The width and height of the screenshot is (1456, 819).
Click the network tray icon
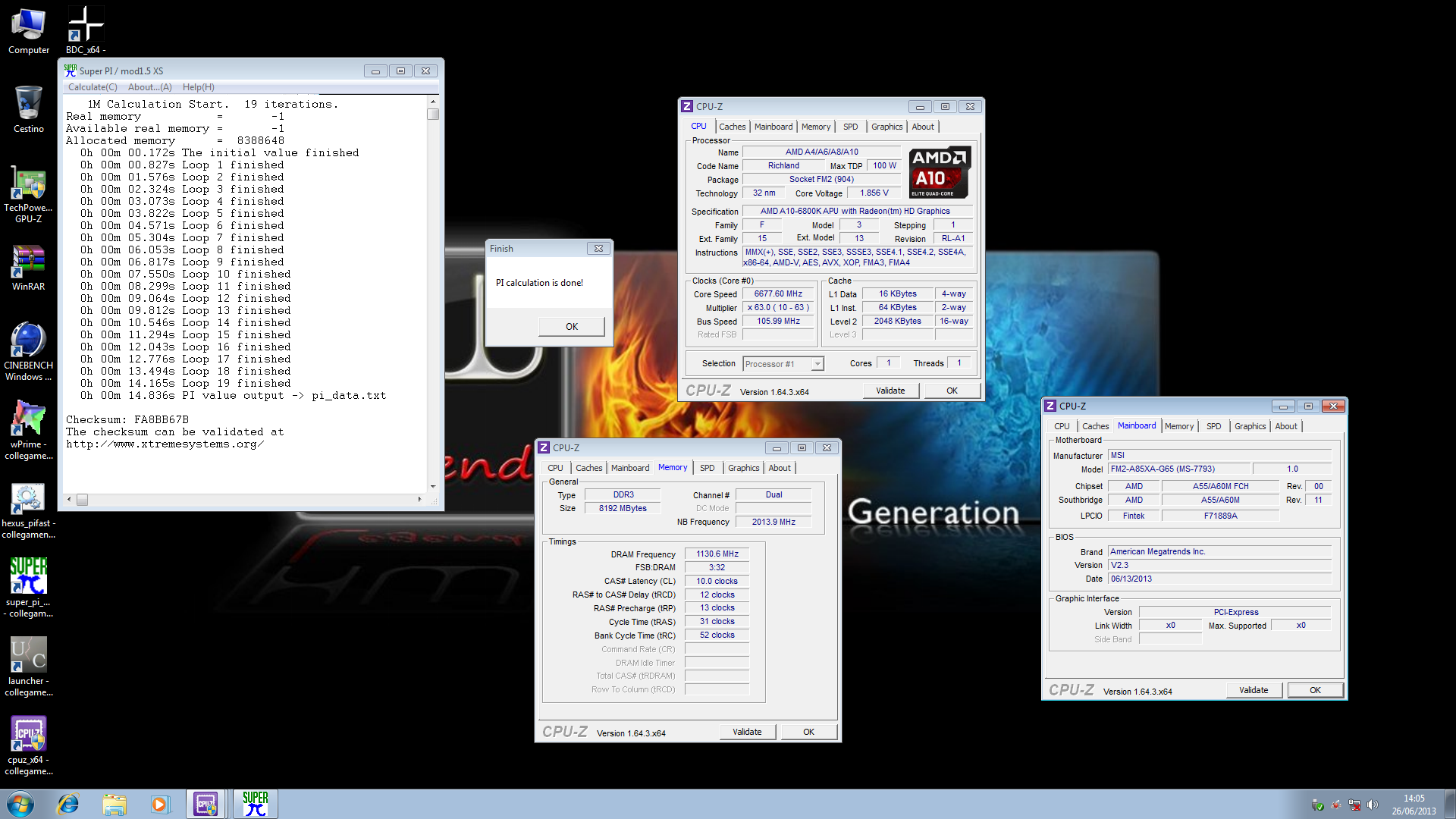1354,805
